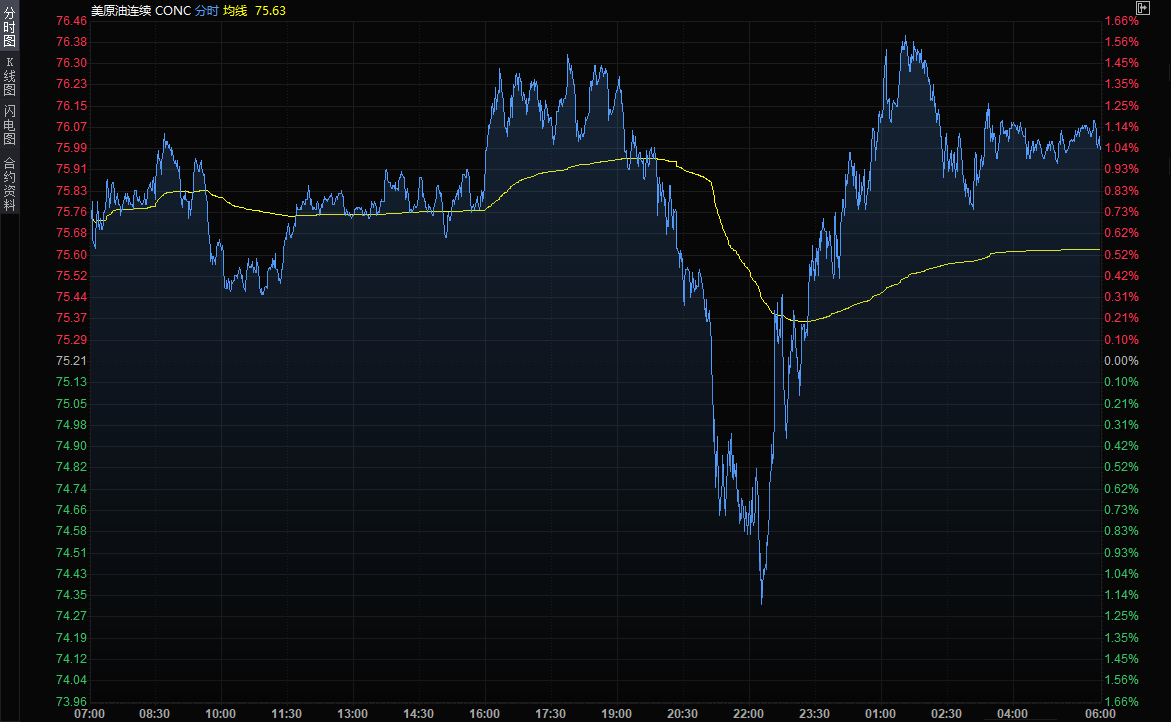1171x722 pixels.
Task: Select the 闪电图 tick chart tab
Action: 9,124
